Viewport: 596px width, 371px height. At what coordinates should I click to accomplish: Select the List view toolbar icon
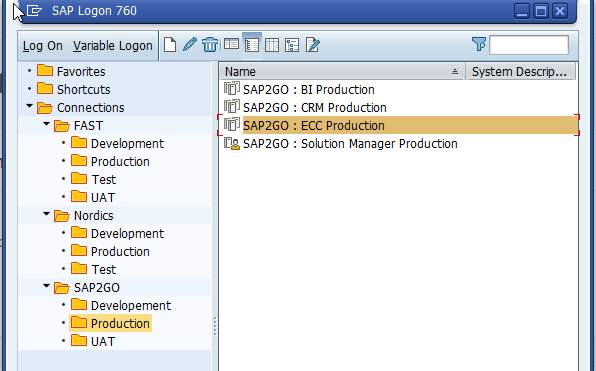pyautogui.click(x=252, y=45)
